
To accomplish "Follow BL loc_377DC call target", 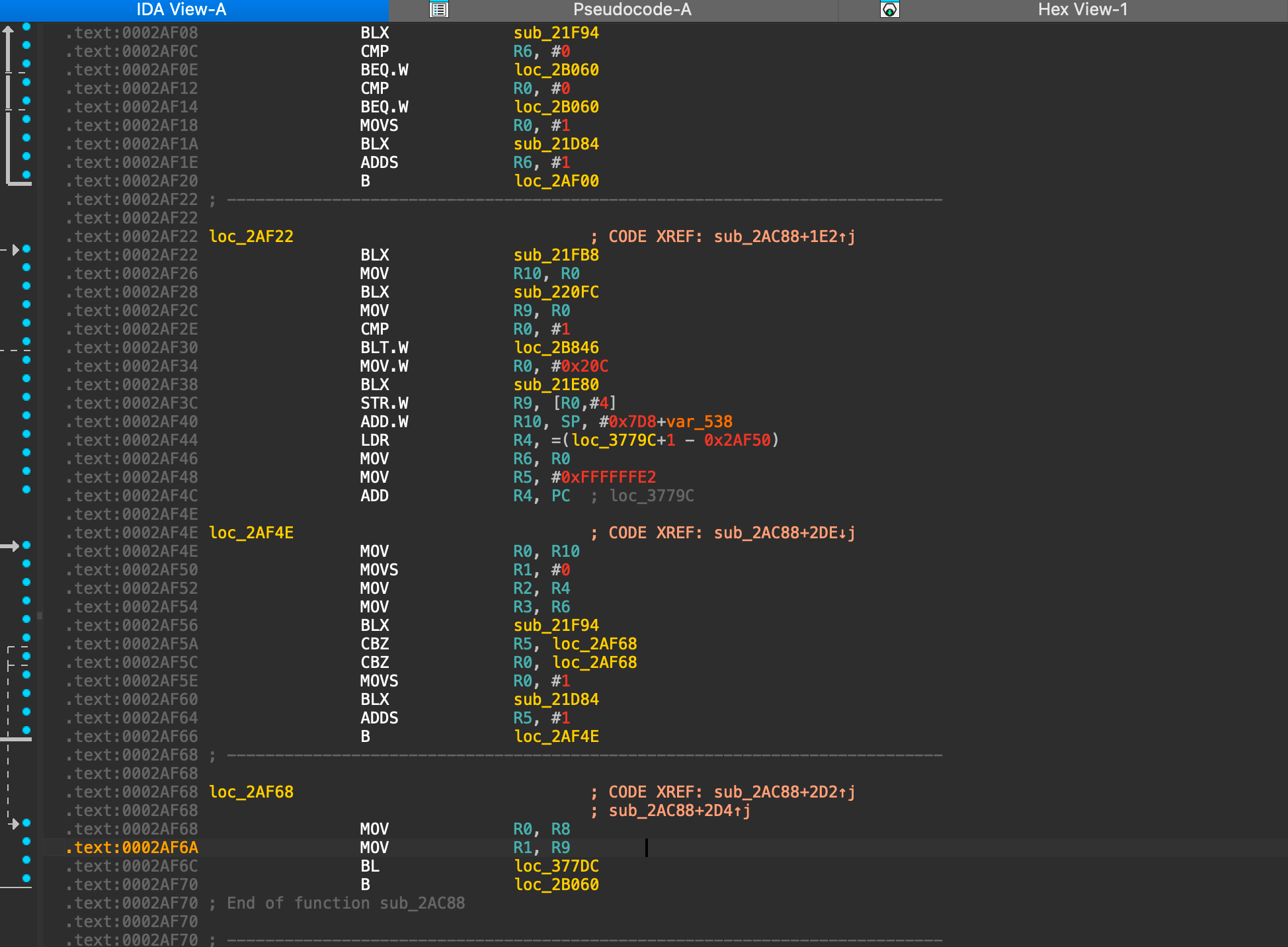I will point(556,866).
